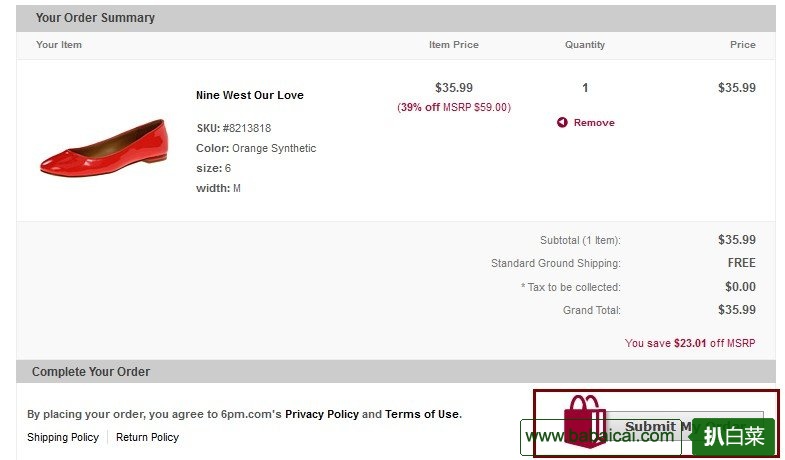View the Return Policy link
The width and height of the screenshot is (785, 460).
point(147,437)
